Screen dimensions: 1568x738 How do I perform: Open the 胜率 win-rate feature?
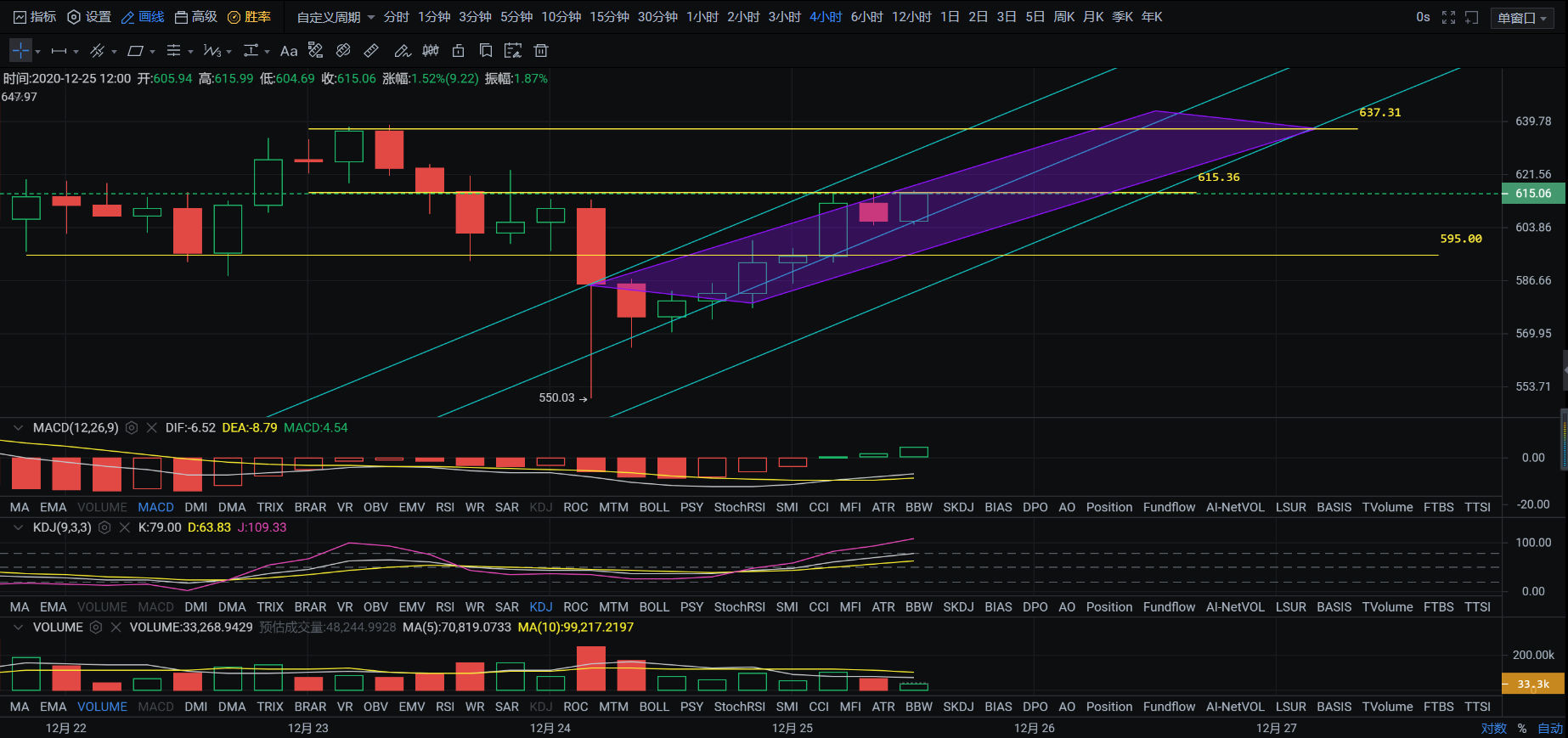[x=249, y=17]
